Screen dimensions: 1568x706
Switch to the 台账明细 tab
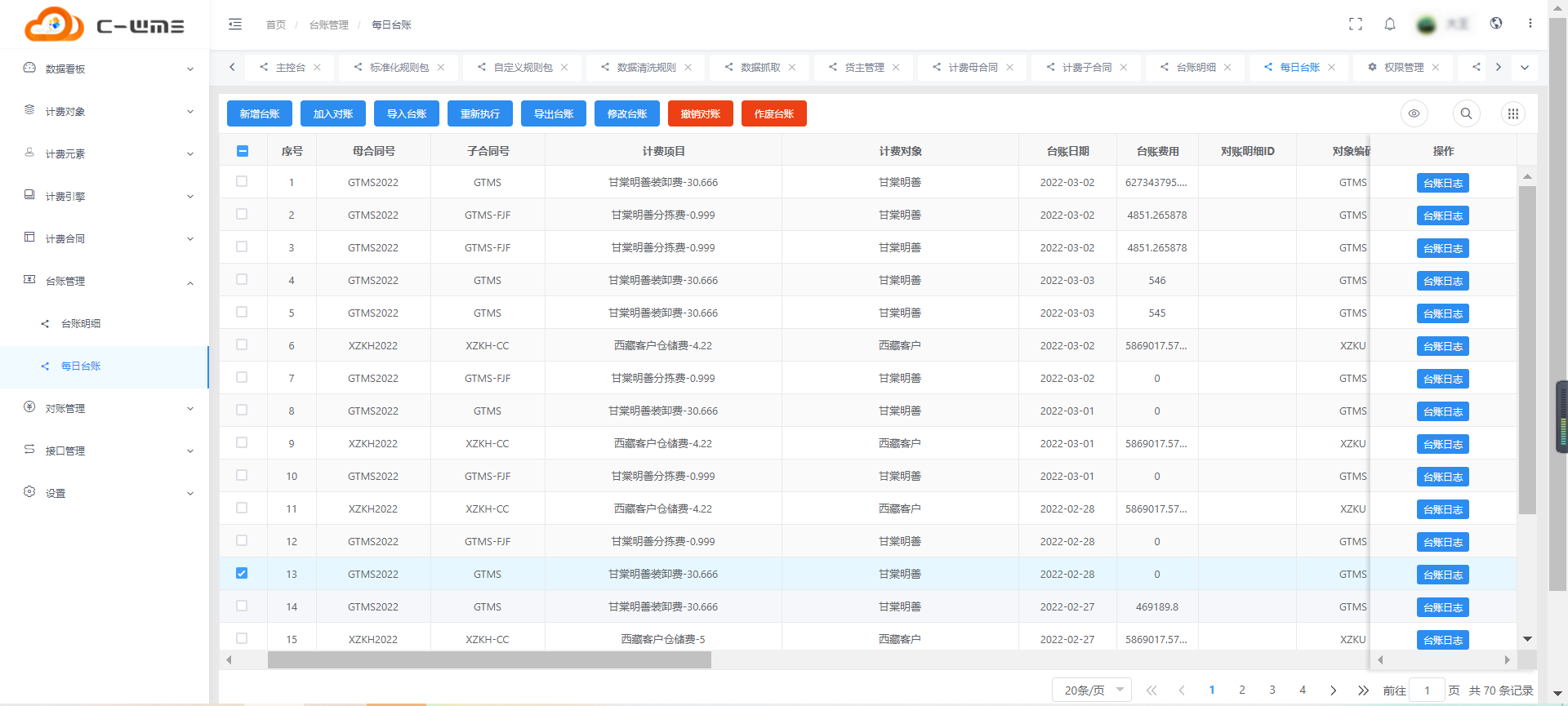point(1196,67)
